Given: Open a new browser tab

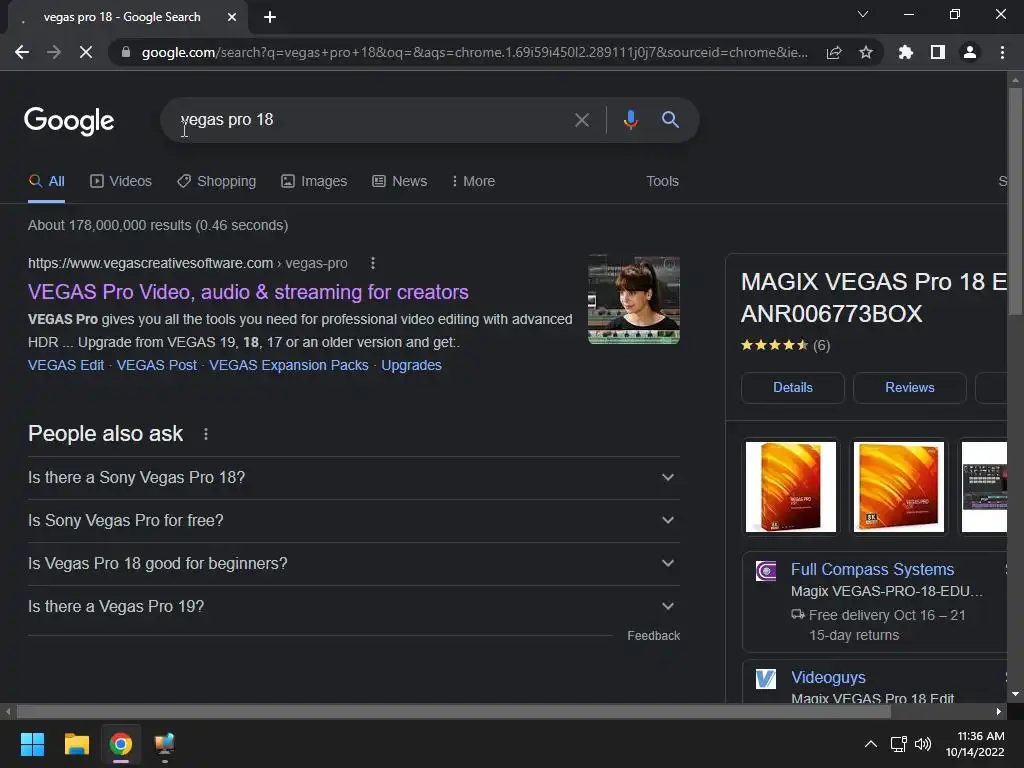Looking at the screenshot, I should tap(270, 17).
